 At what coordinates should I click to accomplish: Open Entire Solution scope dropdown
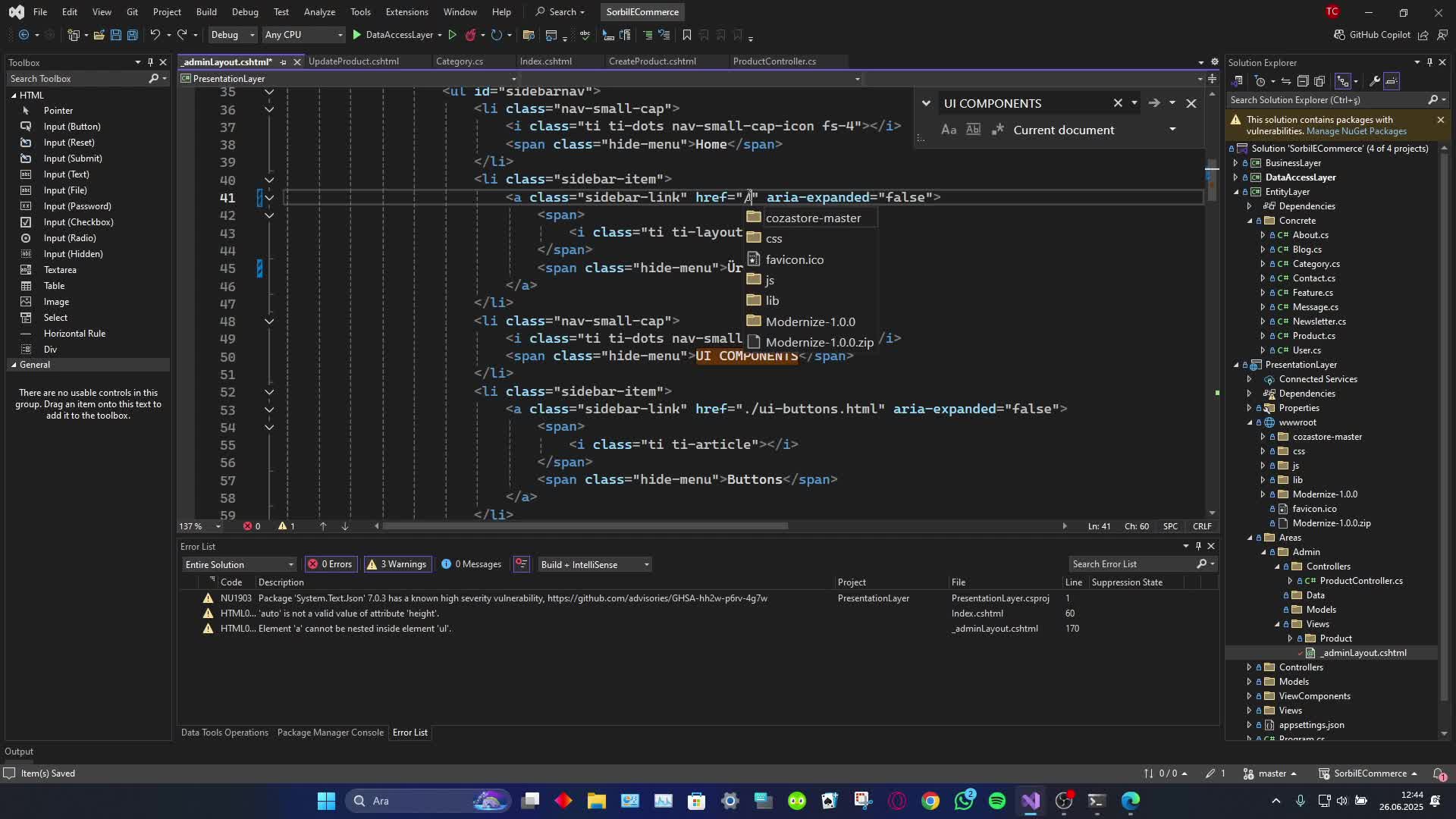coord(239,564)
